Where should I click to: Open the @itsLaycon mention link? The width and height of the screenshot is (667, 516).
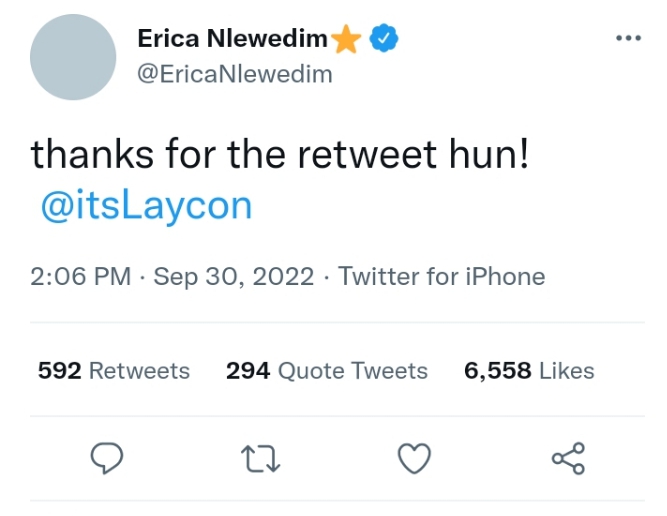click(x=146, y=205)
